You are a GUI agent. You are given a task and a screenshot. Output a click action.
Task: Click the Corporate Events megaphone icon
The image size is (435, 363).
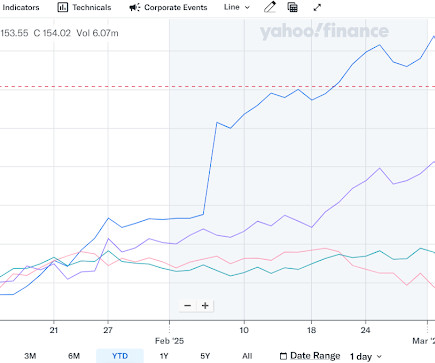[134, 7]
